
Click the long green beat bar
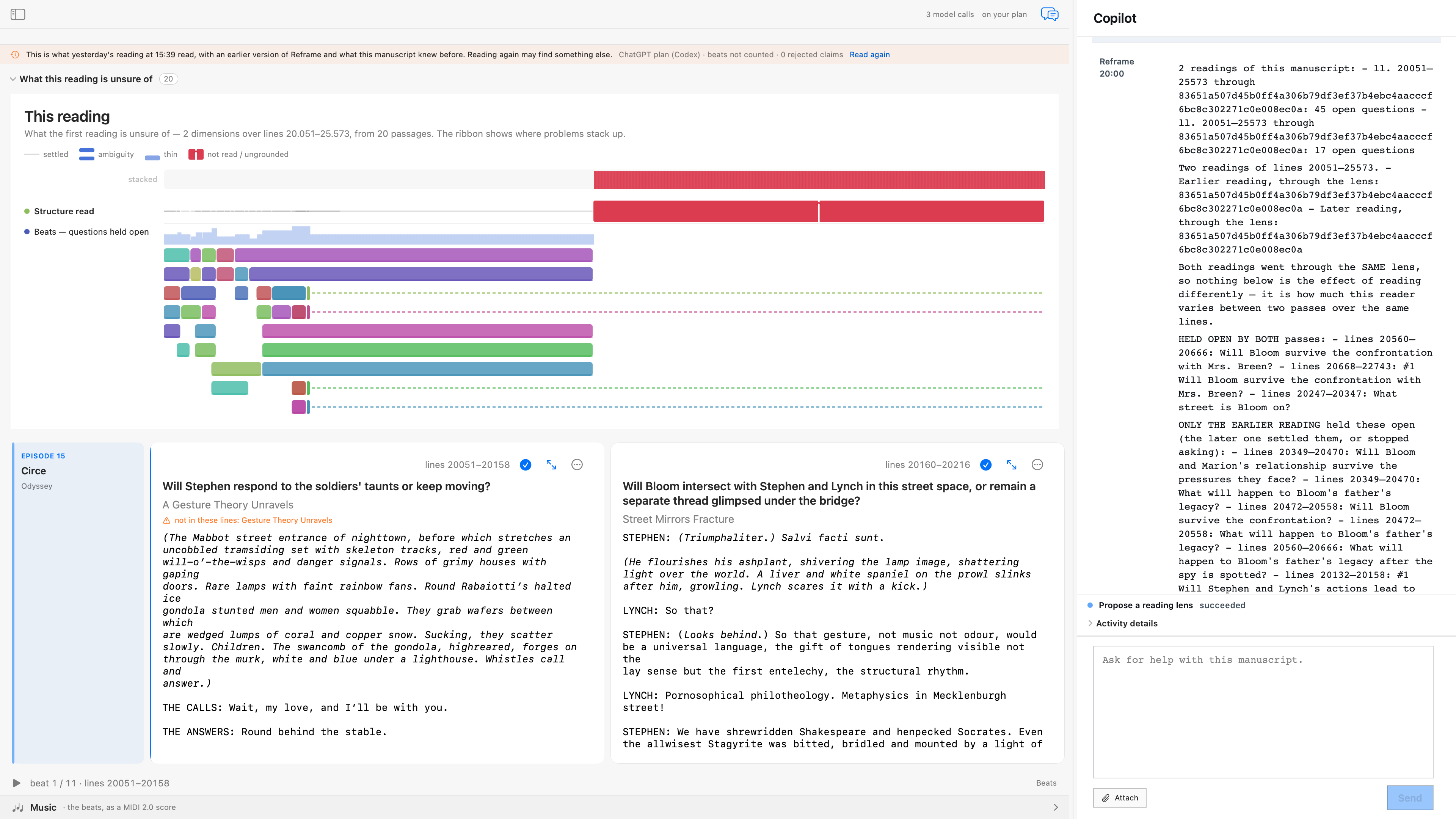tap(427, 350)
